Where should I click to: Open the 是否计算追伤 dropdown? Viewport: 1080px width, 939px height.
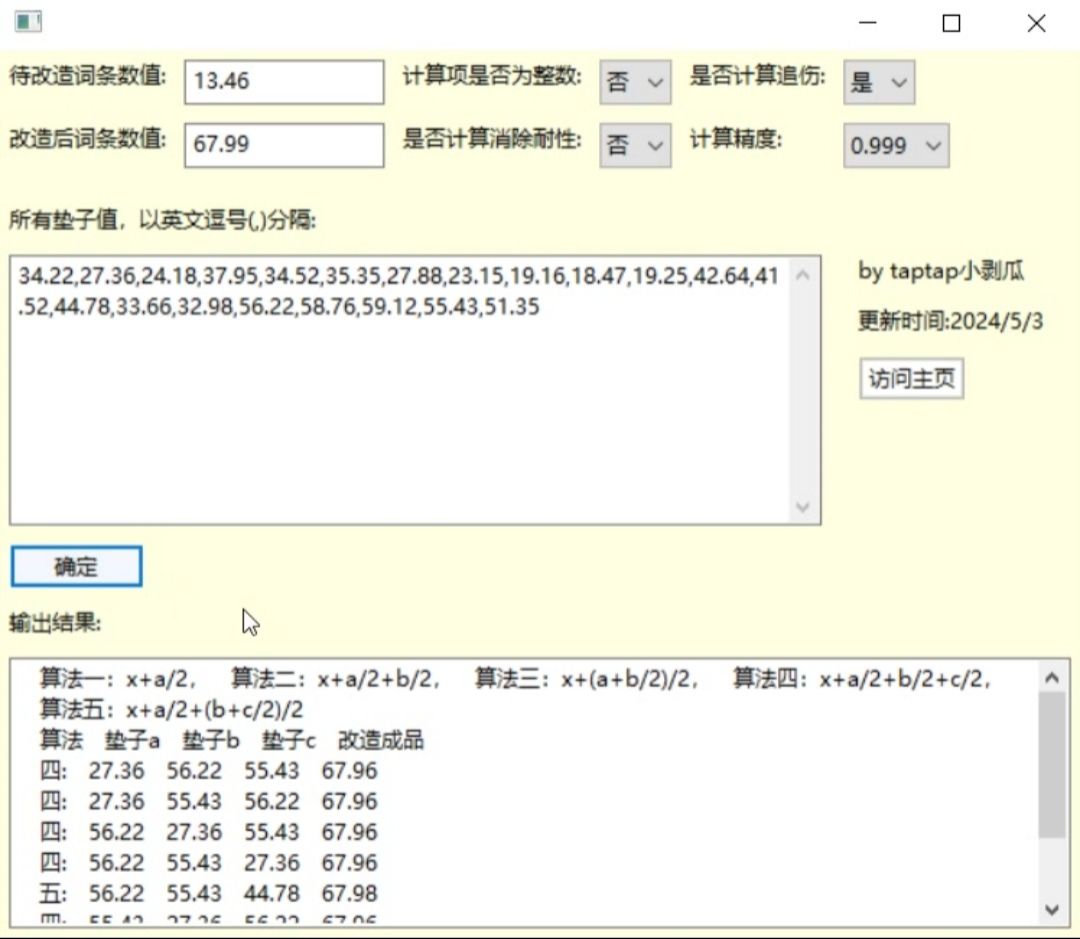point(879,83)
